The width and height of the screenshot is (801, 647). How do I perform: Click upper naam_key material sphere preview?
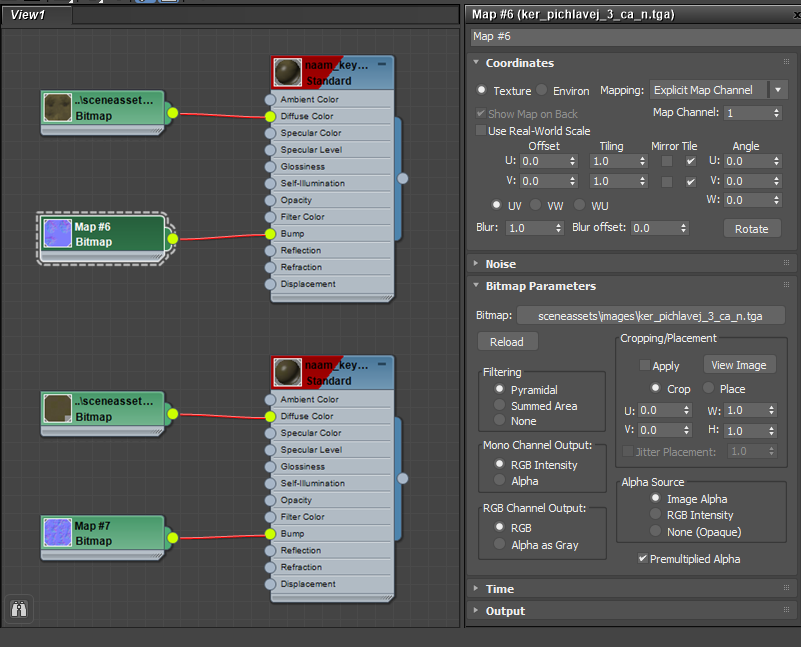288,73
